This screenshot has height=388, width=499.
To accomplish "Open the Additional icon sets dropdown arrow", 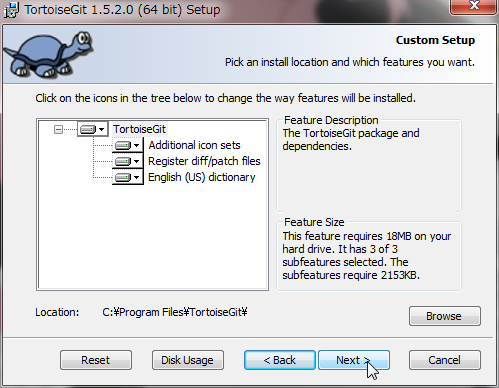I will tap(136, 145).
